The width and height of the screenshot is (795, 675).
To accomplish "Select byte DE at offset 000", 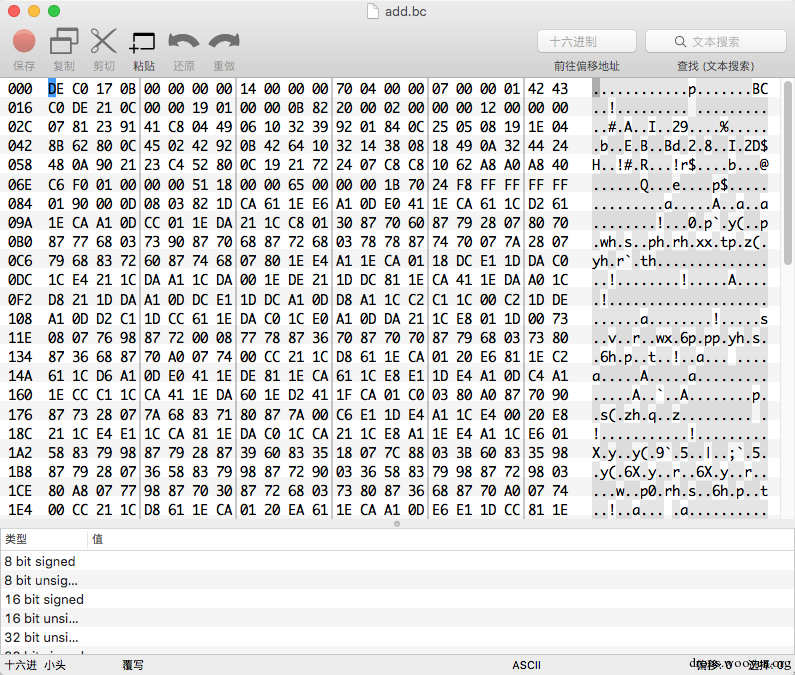I will 56,89.
